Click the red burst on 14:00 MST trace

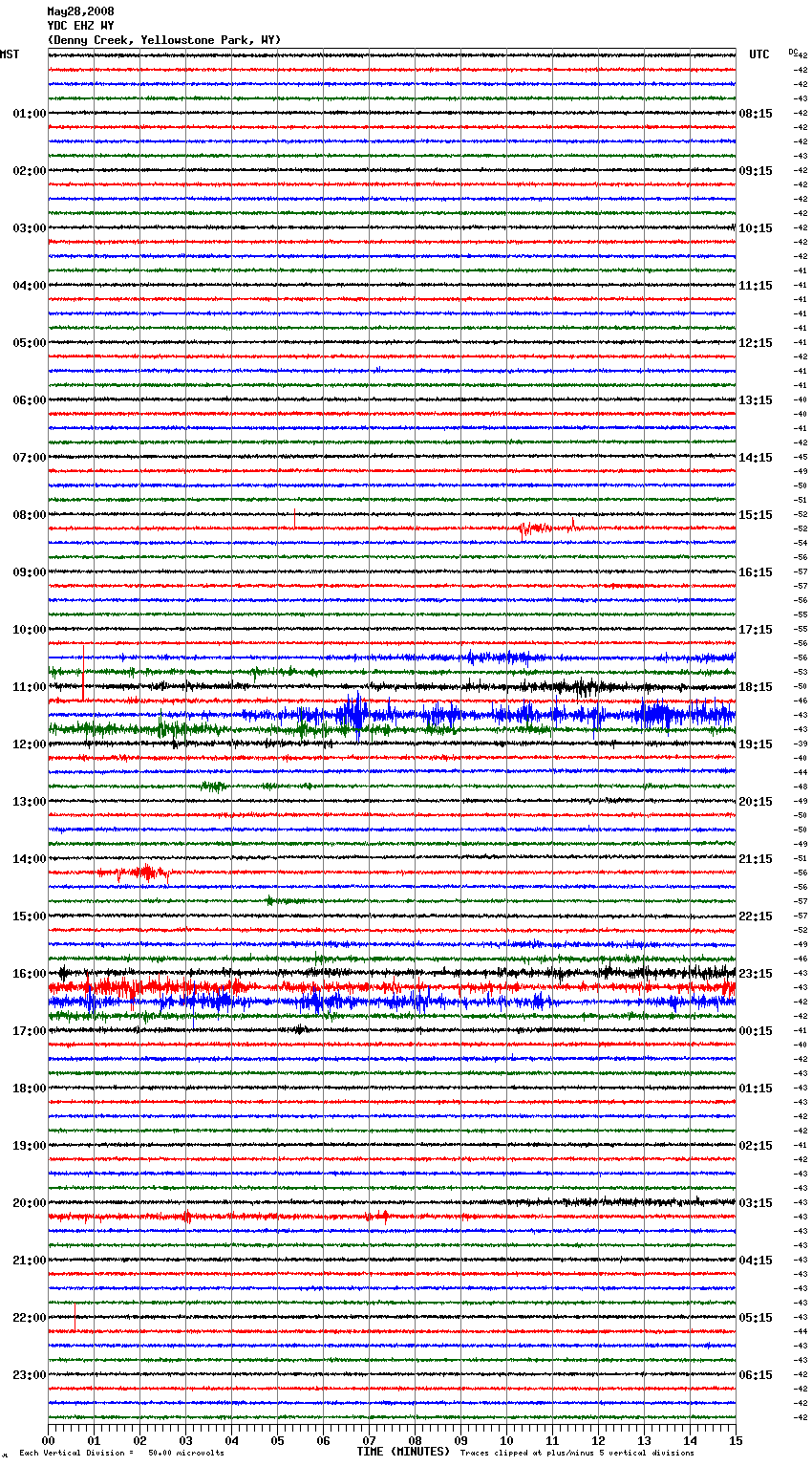click(135, 872)
